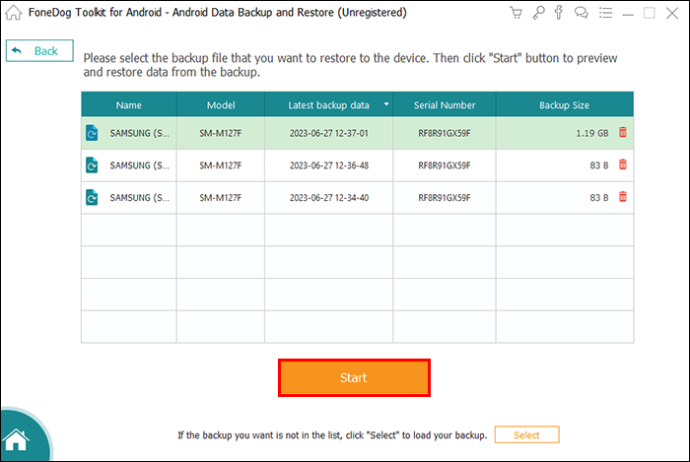Click backup file icon of 12-36-48 row
The width and height of the screenshot is (690, 462).
(92, 165)
